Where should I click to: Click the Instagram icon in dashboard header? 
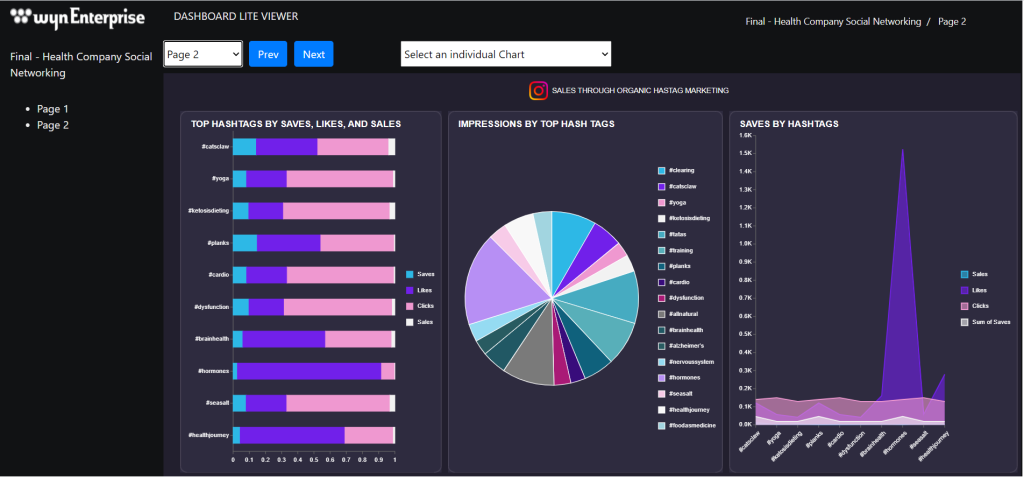[x=538, y=91]
